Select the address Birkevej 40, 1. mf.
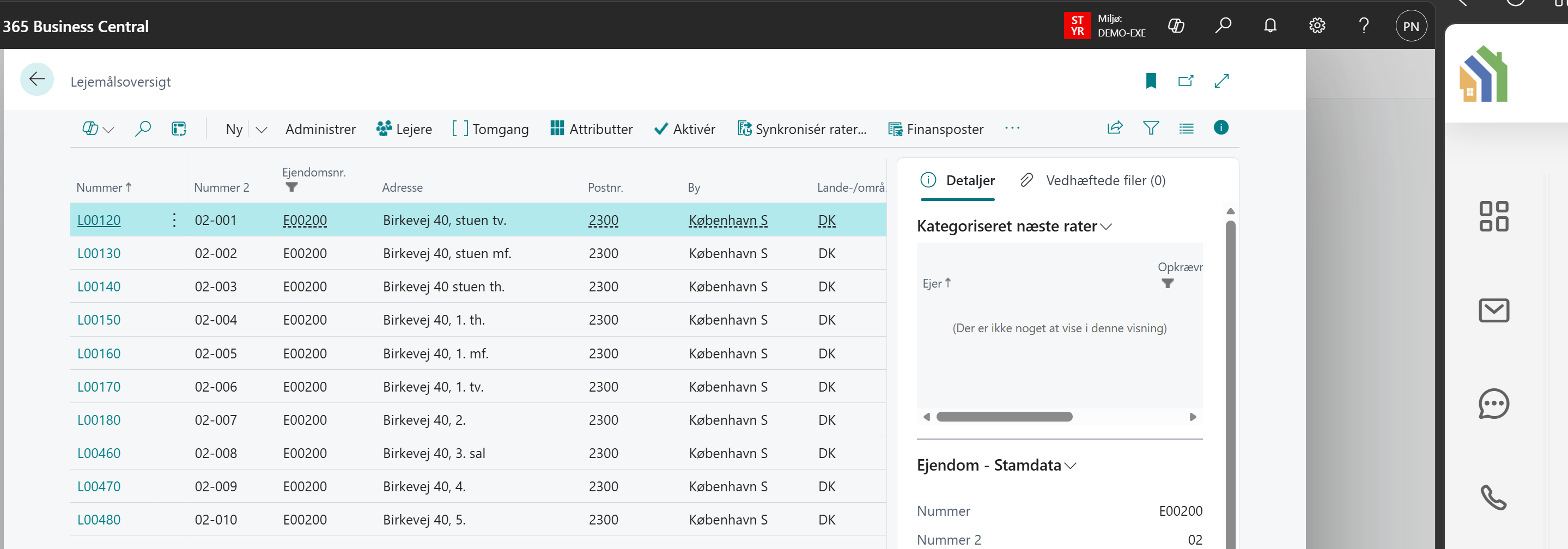Viewport: 1568px width, 549px height. click(x=436, y=353)
